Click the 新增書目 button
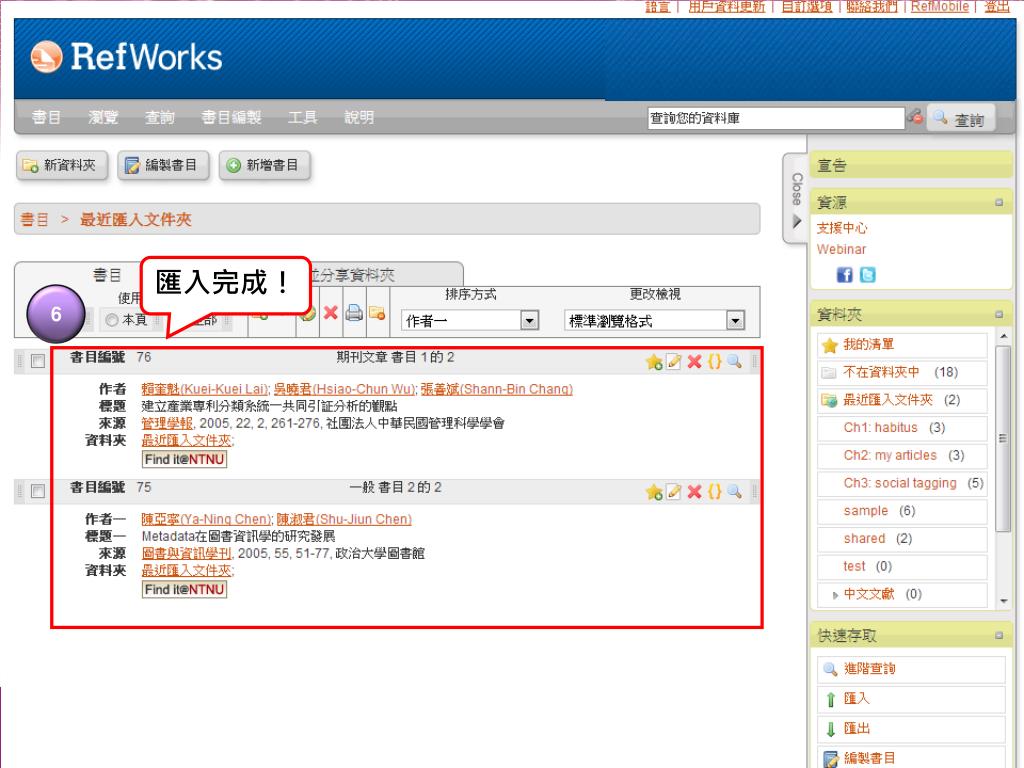1024x768 pixels. click(264, 166)
